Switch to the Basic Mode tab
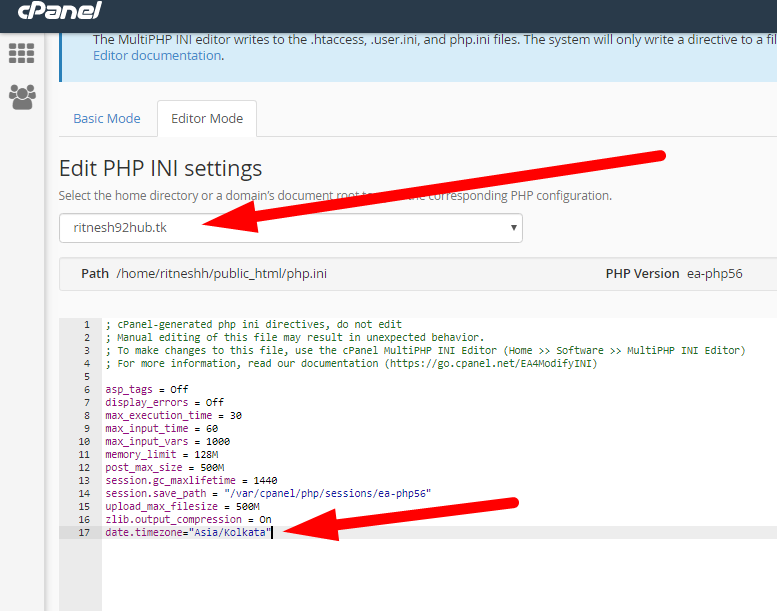The image size is (777, 611). 107,118
